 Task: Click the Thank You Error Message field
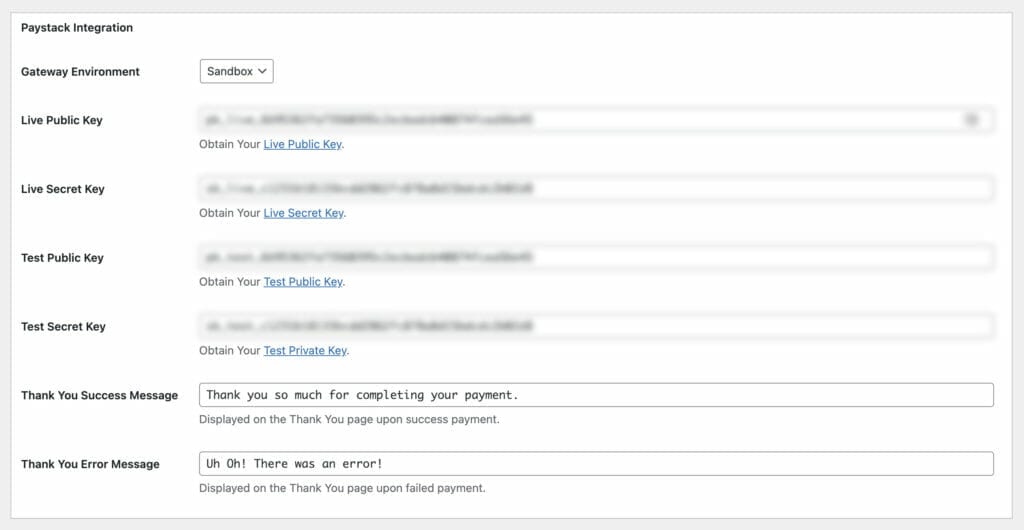pyautogui.click(x=596, y=464)
